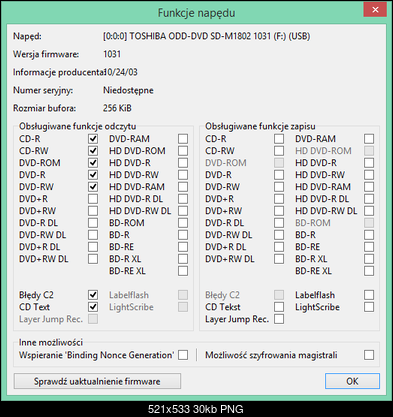This screenshot has width=393, height=417.
Task: Toggle CD-RW checkbox under read functions
Action: coord(93,151)
